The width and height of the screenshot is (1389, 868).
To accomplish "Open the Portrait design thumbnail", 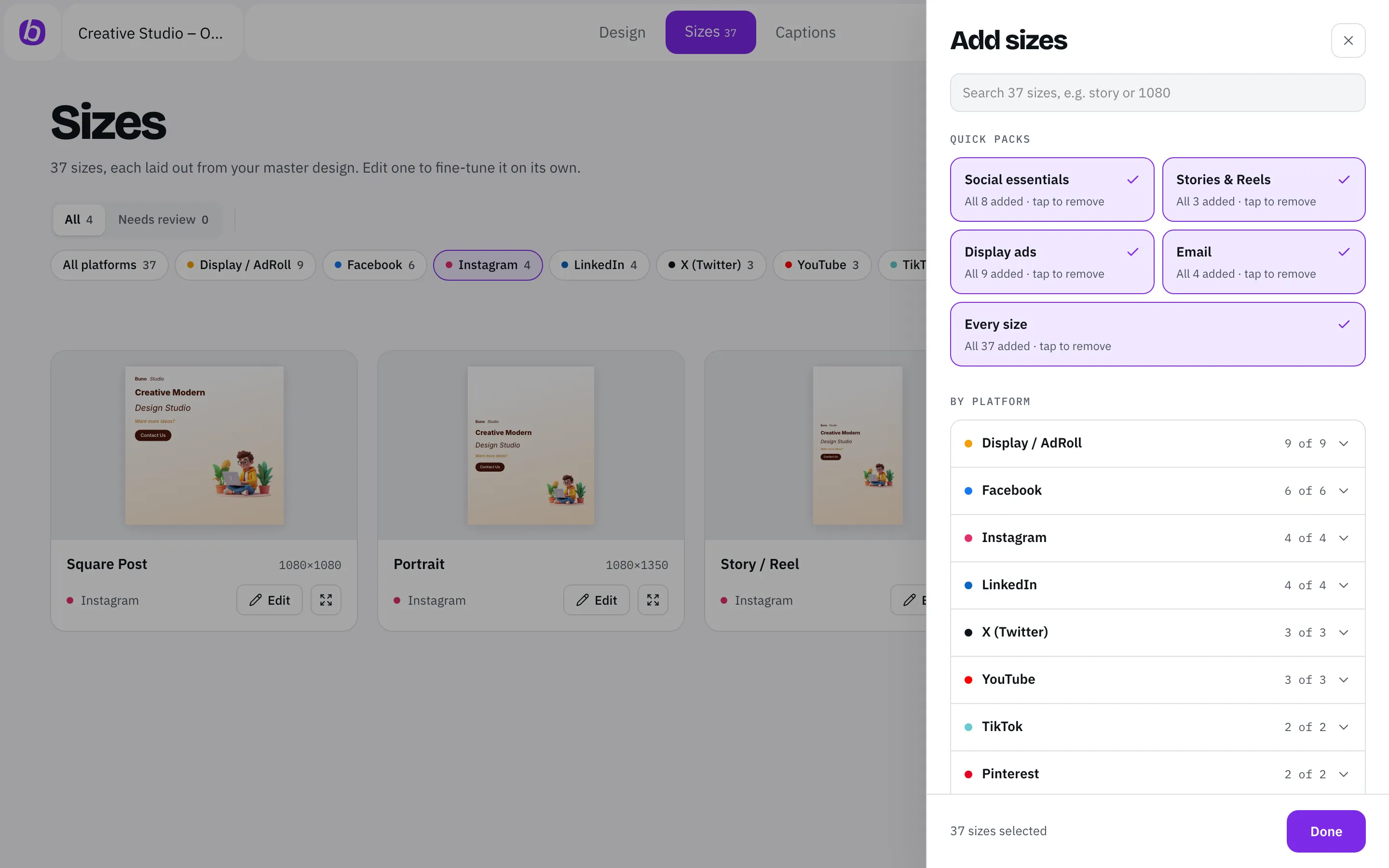I will click(x=531, y=445).
